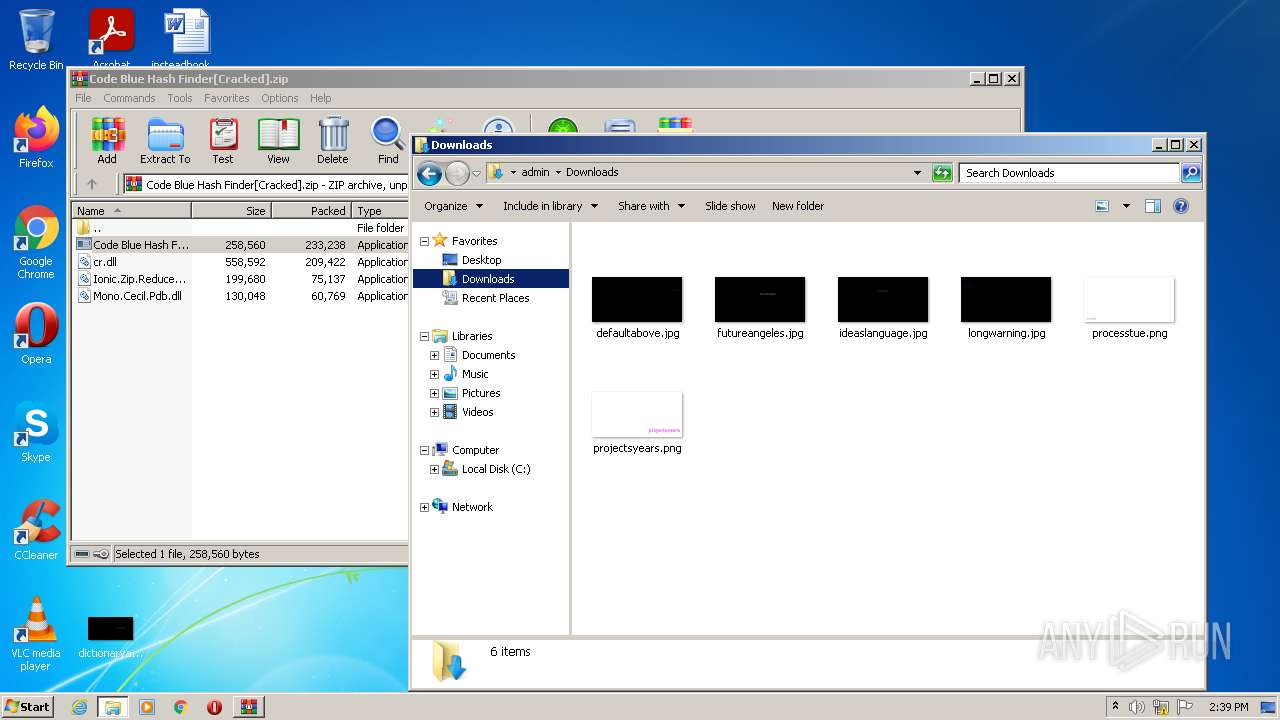Open the File menu in WinRAR
Screen dimensions: 1280x720
click(83, 98)
